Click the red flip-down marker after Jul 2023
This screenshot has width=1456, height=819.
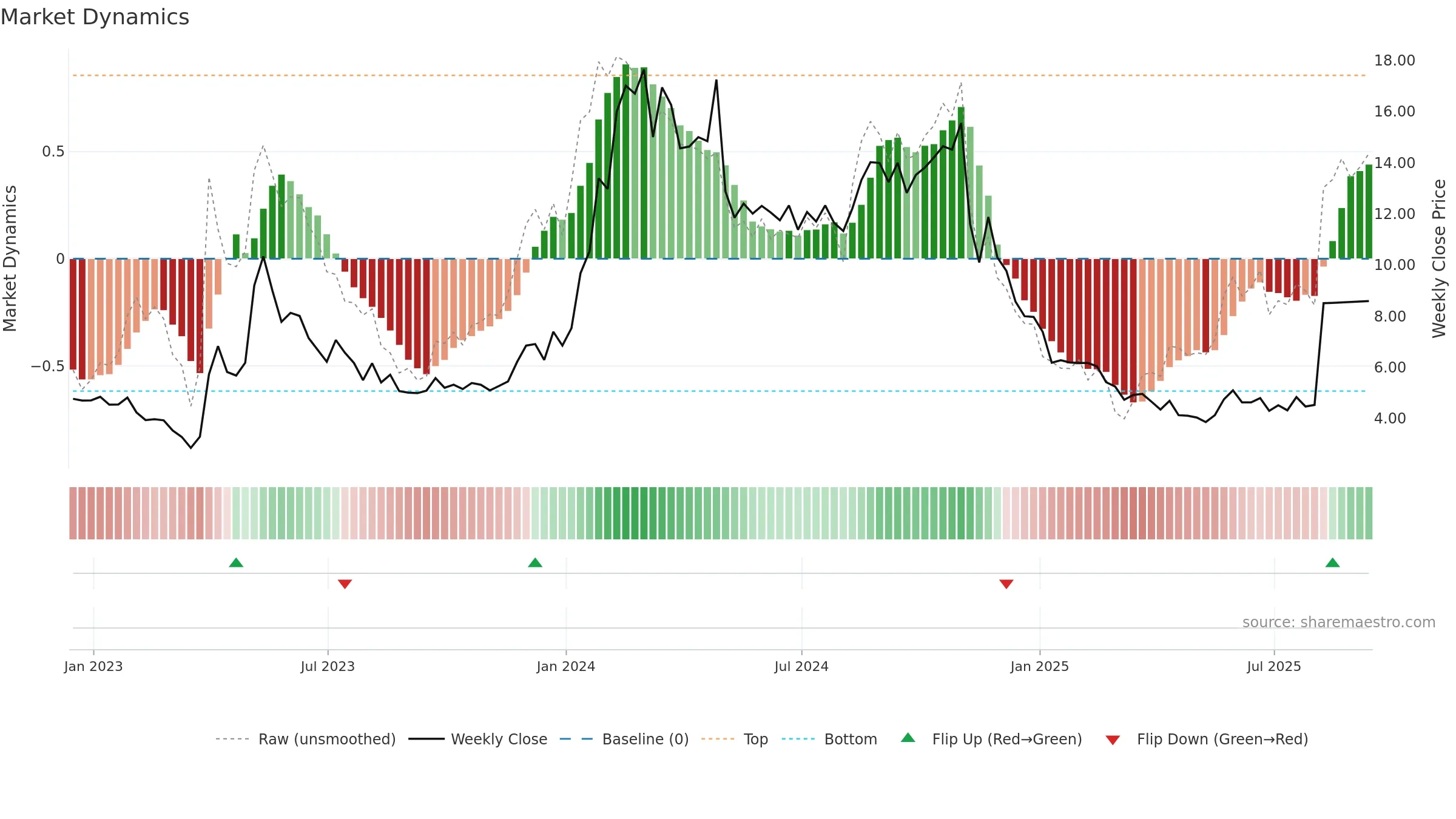[x=345, y=584]
